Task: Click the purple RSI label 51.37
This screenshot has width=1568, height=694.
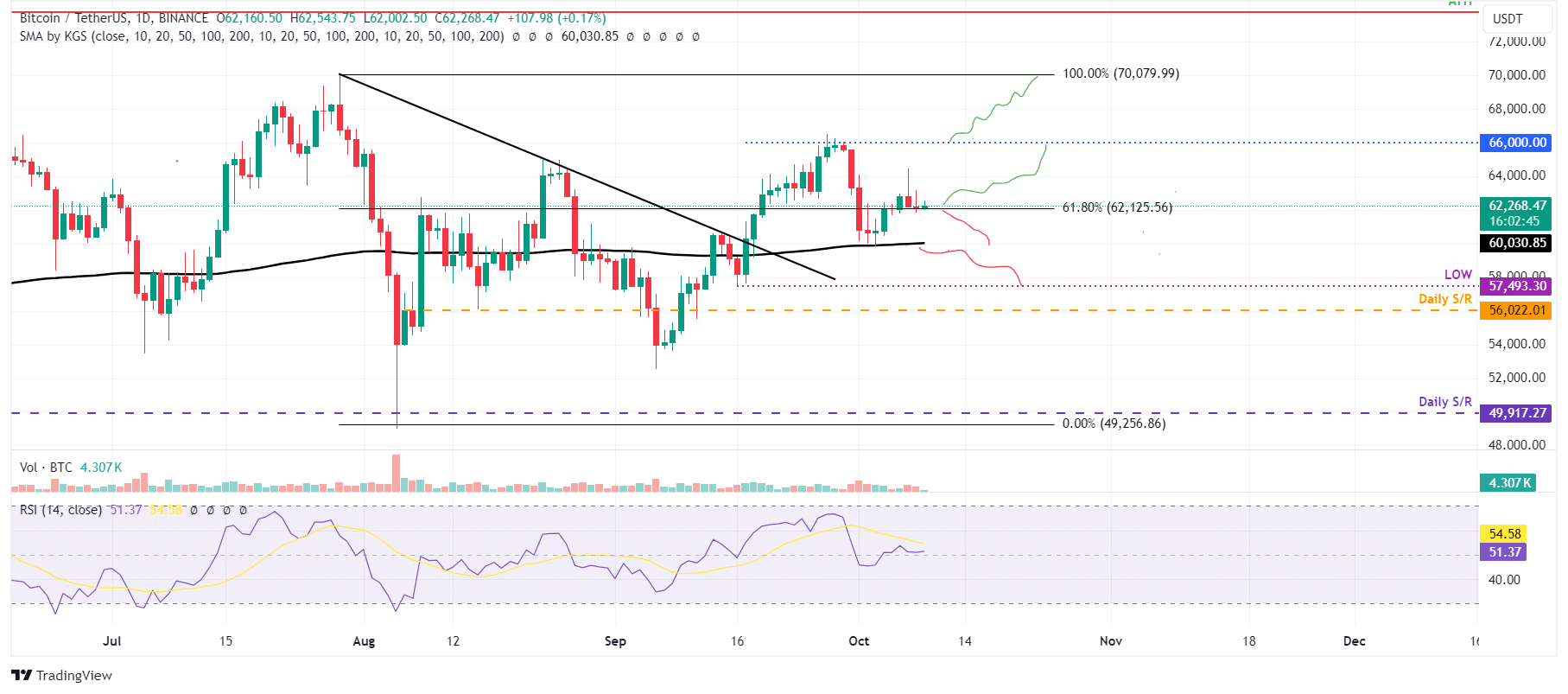Action: pyautogui.click(x=1504, y=552)
